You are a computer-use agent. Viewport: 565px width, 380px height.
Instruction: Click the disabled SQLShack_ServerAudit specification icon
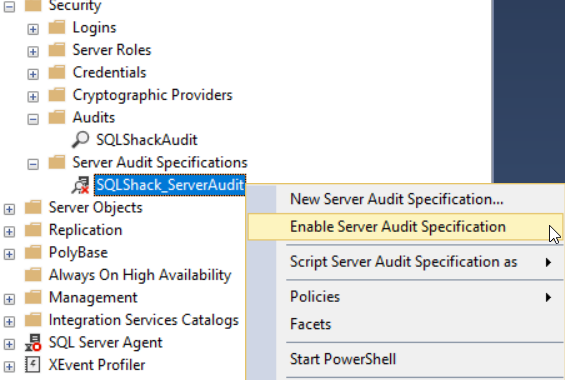tap(80, 185)
